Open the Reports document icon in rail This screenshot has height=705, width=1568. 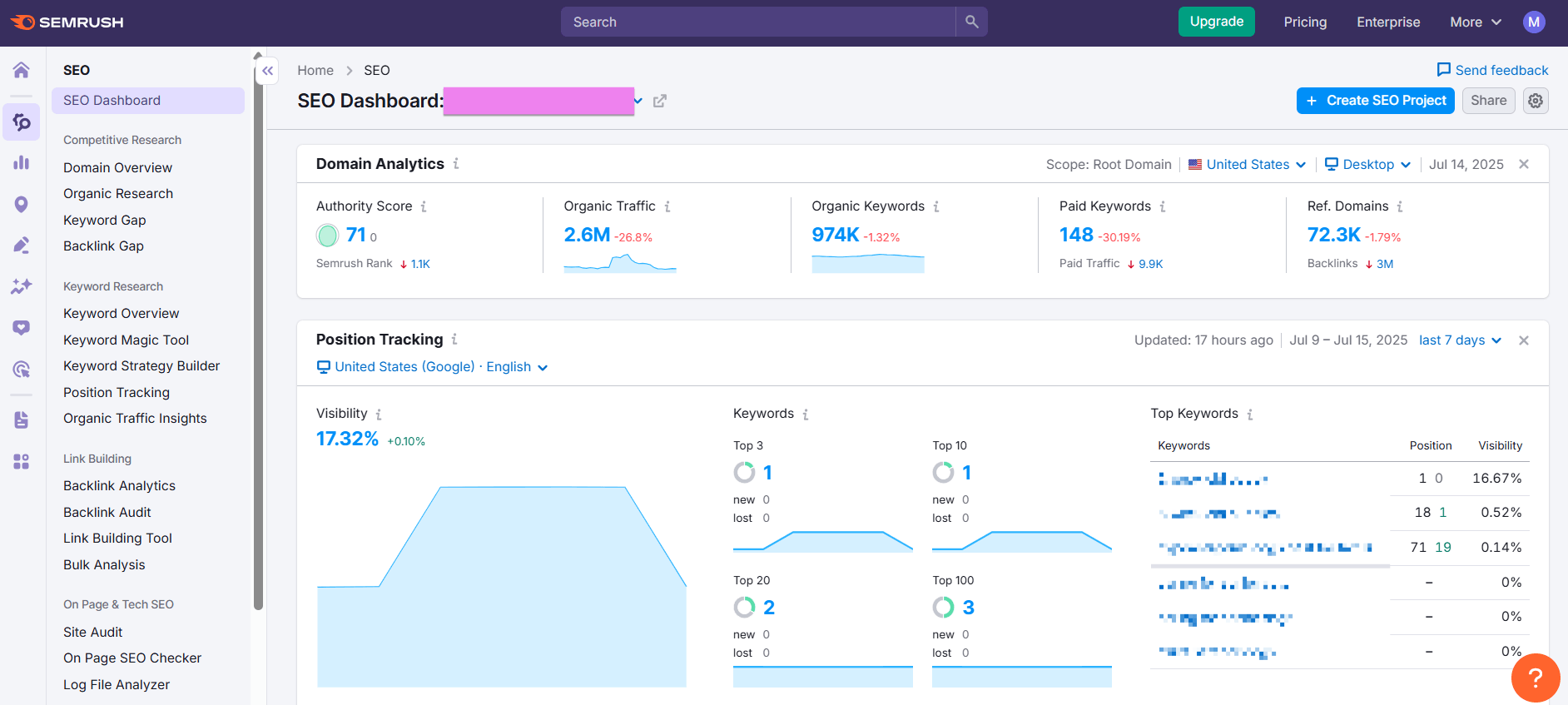[22, 420]
